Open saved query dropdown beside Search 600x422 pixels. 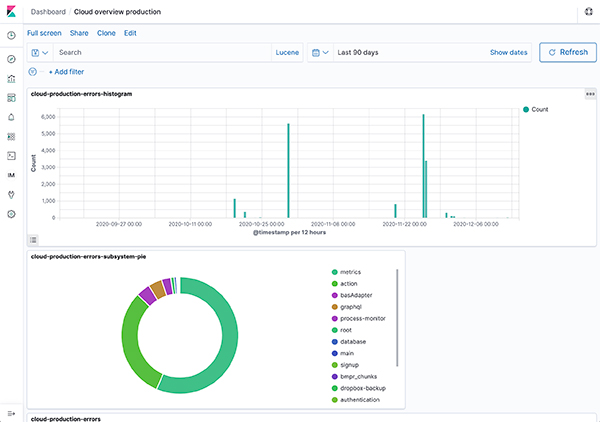tap(40, 52)
